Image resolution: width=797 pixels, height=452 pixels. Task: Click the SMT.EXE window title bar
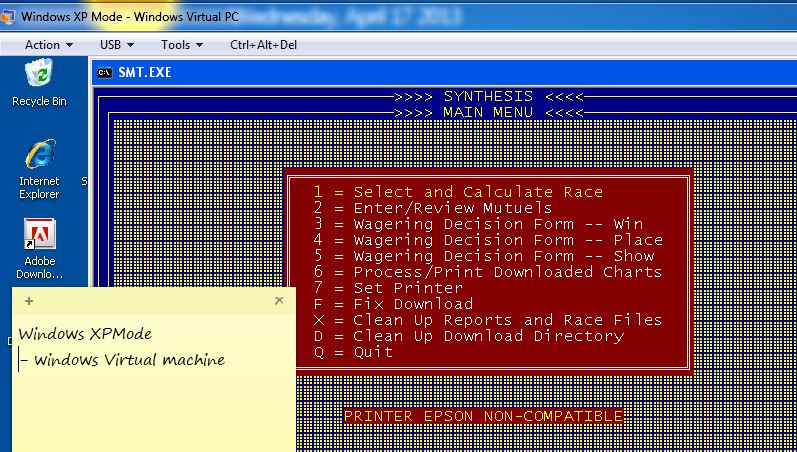(x=444, y=73)
